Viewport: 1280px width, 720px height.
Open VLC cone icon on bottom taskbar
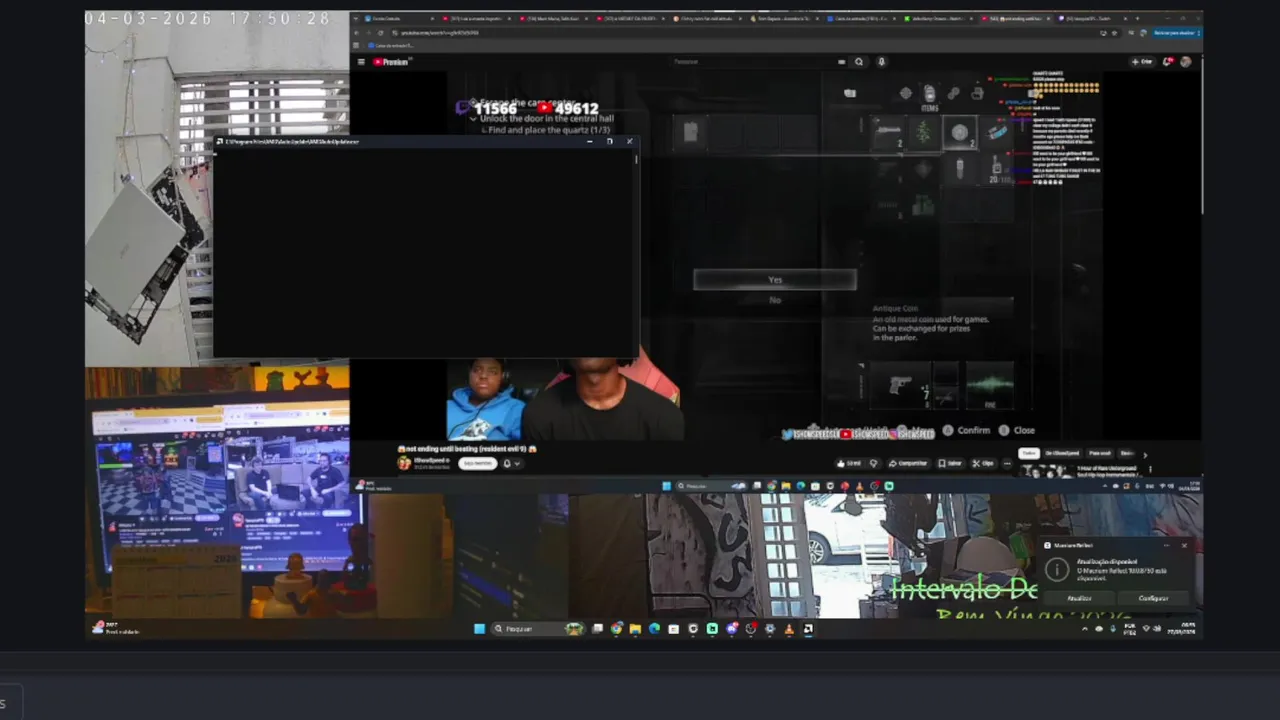coord(789,628)
